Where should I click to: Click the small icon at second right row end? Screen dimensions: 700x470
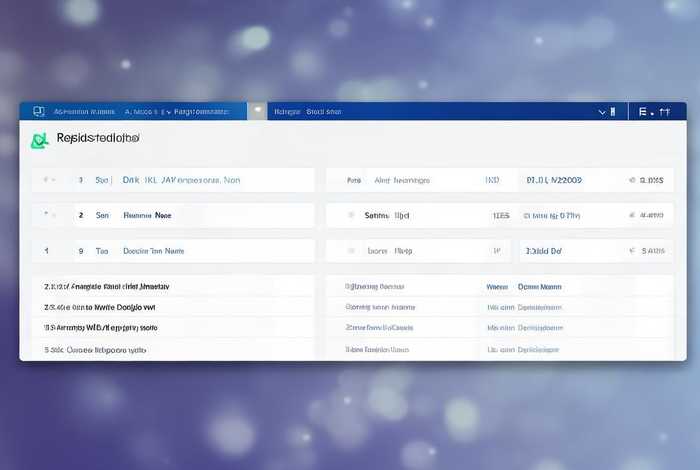tap(632, 215)
